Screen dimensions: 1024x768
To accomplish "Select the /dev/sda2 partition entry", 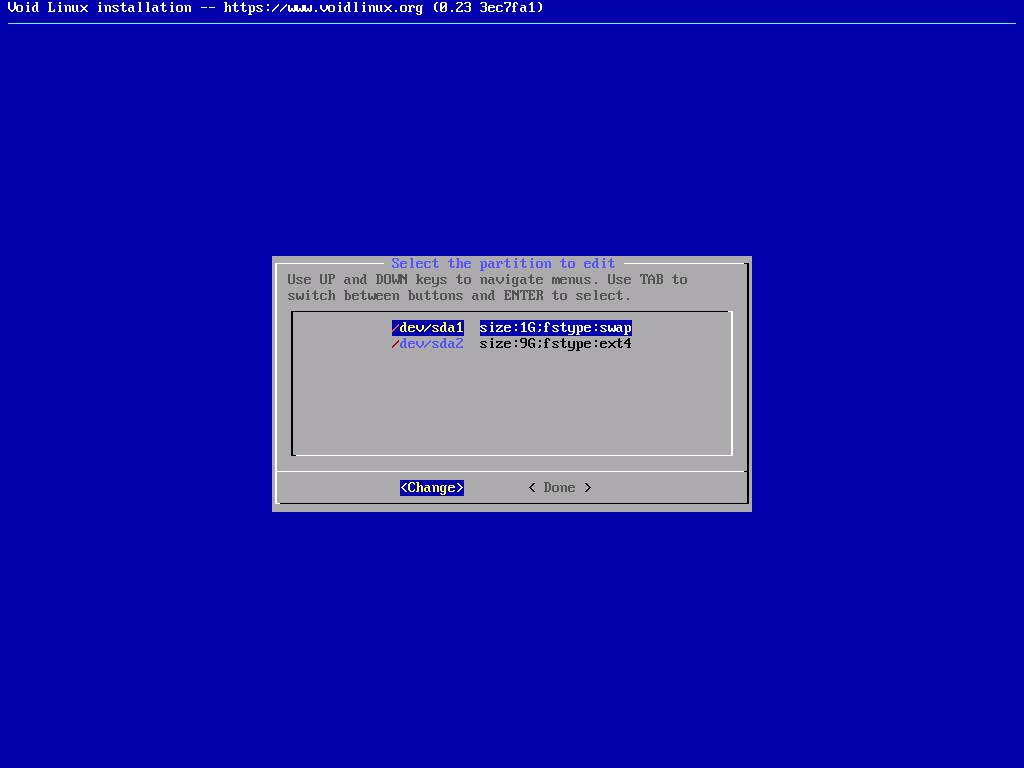I will [x=430, y=344].
